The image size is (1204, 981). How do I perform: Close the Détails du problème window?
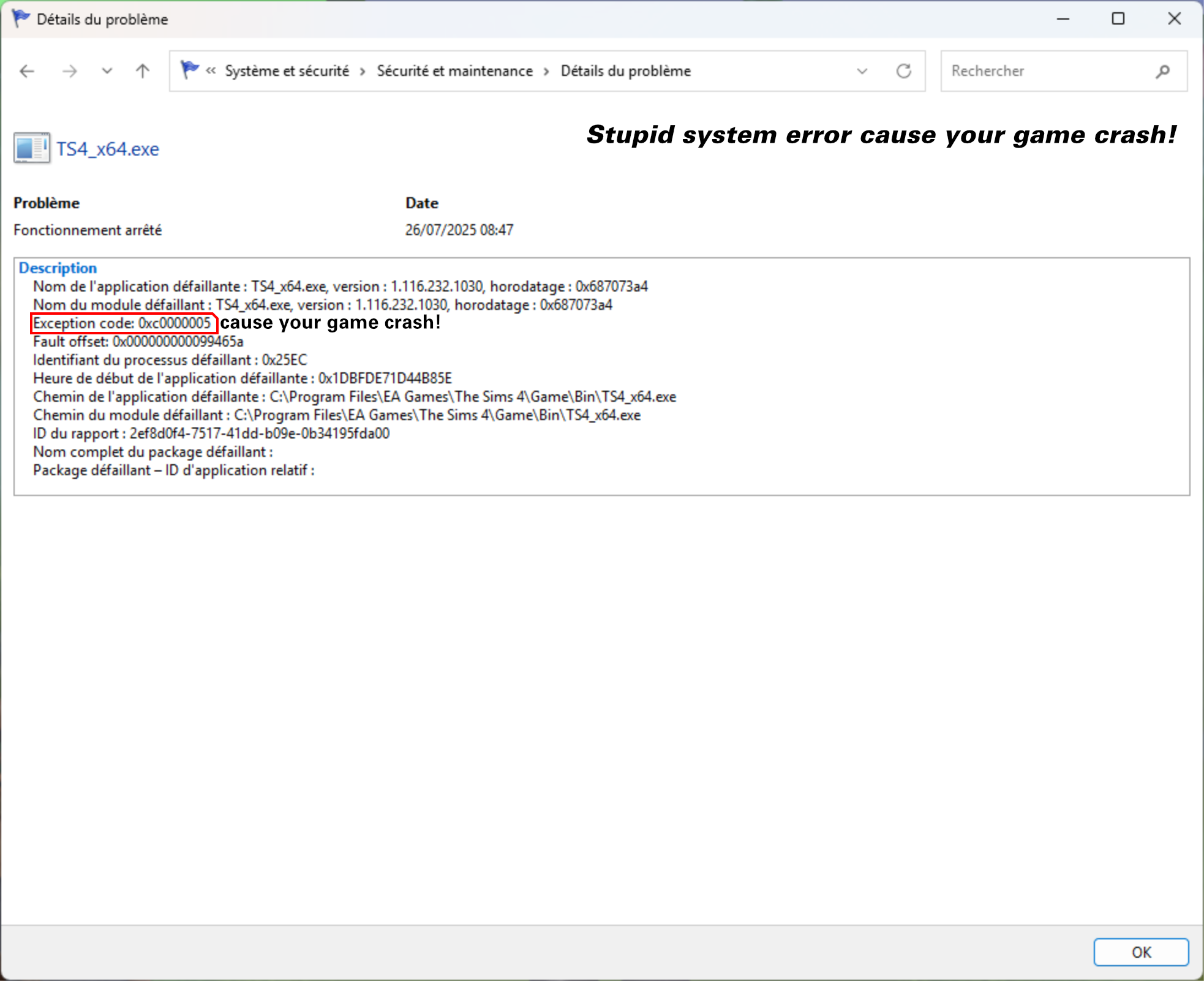pyautogui.click(x=1174, y=19)
